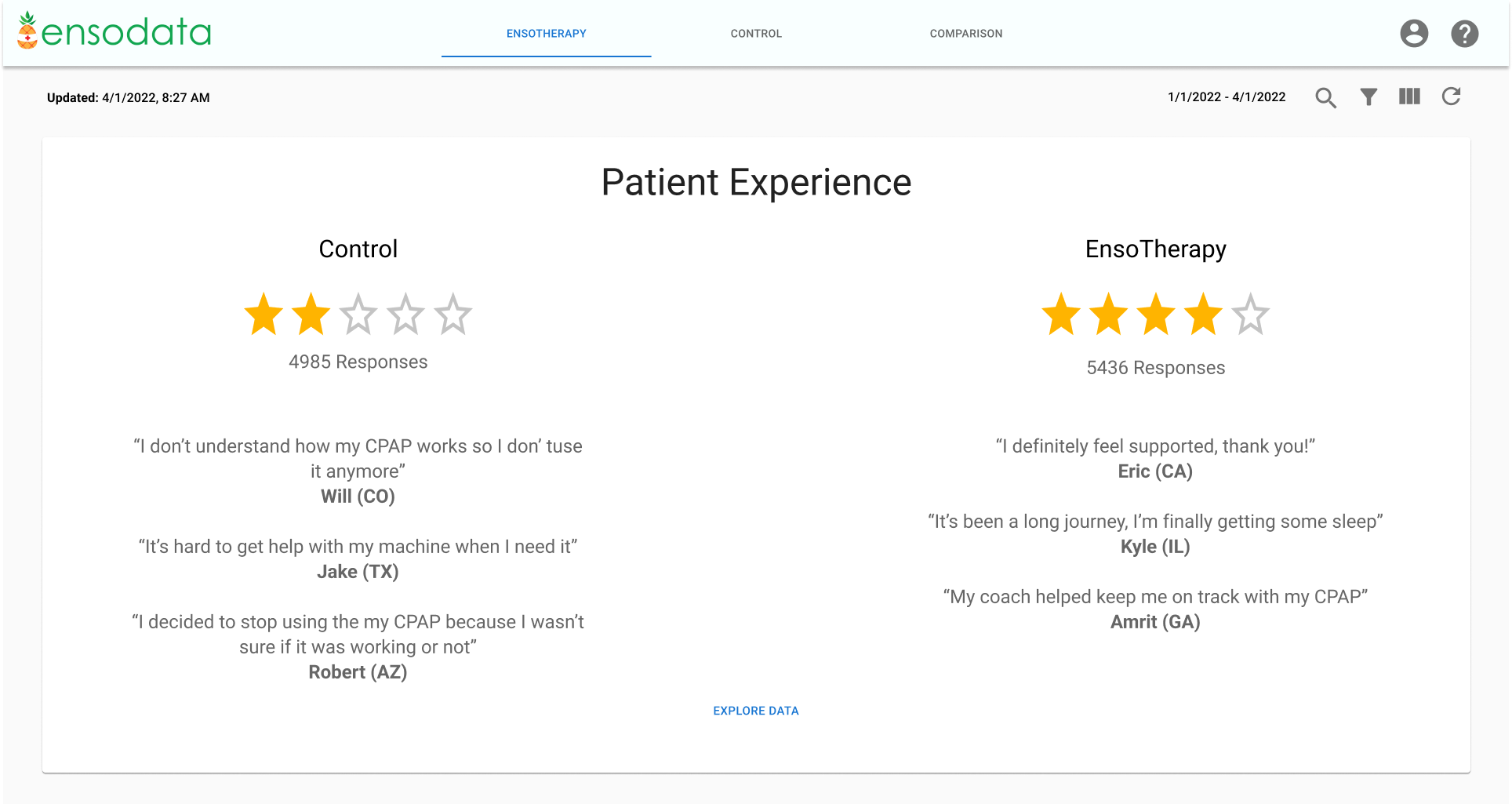The width and height of the screenshot is (1512, 804).
Task: Click the first star under Control
Action: (x=264, y=315)
